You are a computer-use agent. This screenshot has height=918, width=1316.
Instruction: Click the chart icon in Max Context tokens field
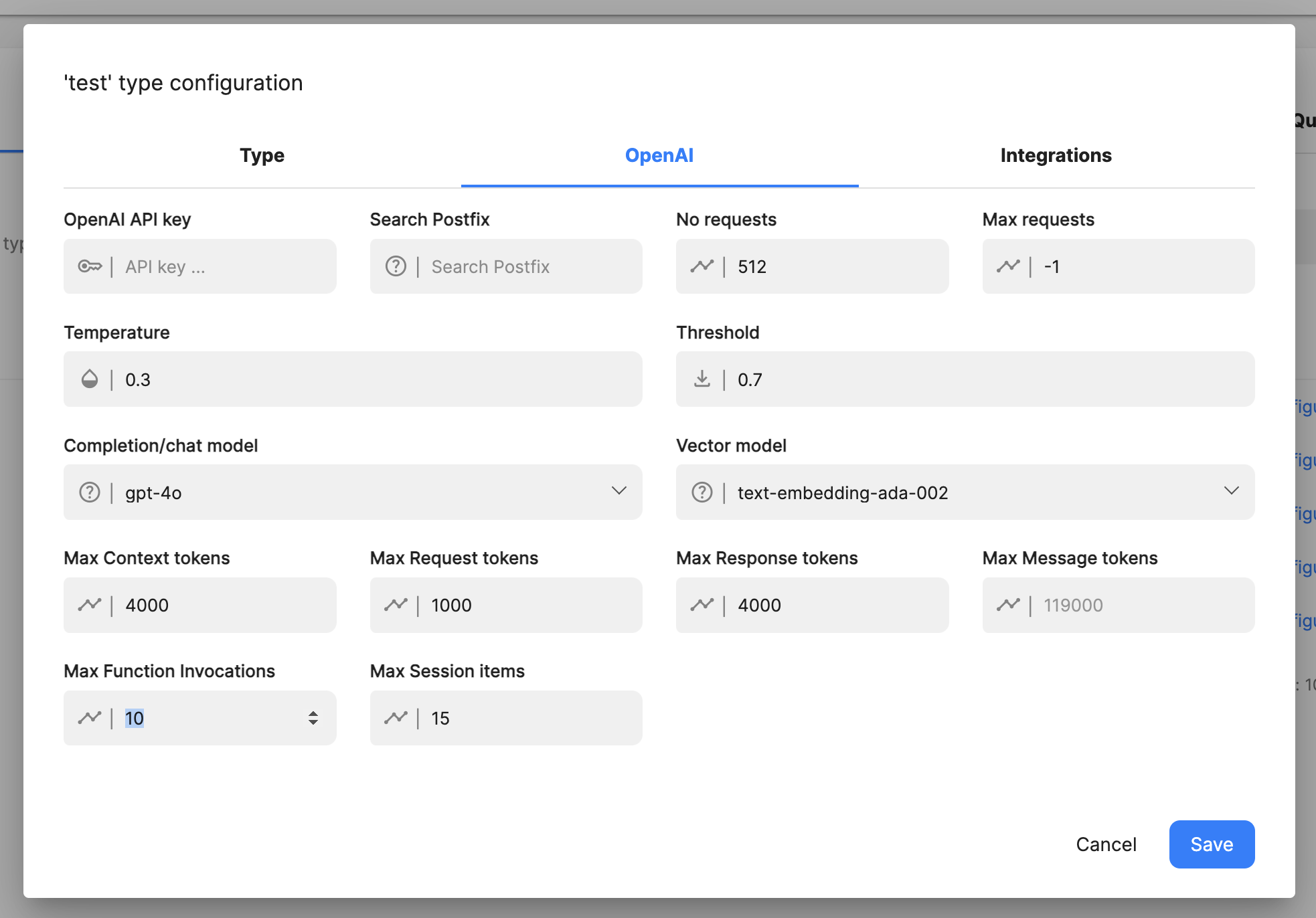coord(90,605)
